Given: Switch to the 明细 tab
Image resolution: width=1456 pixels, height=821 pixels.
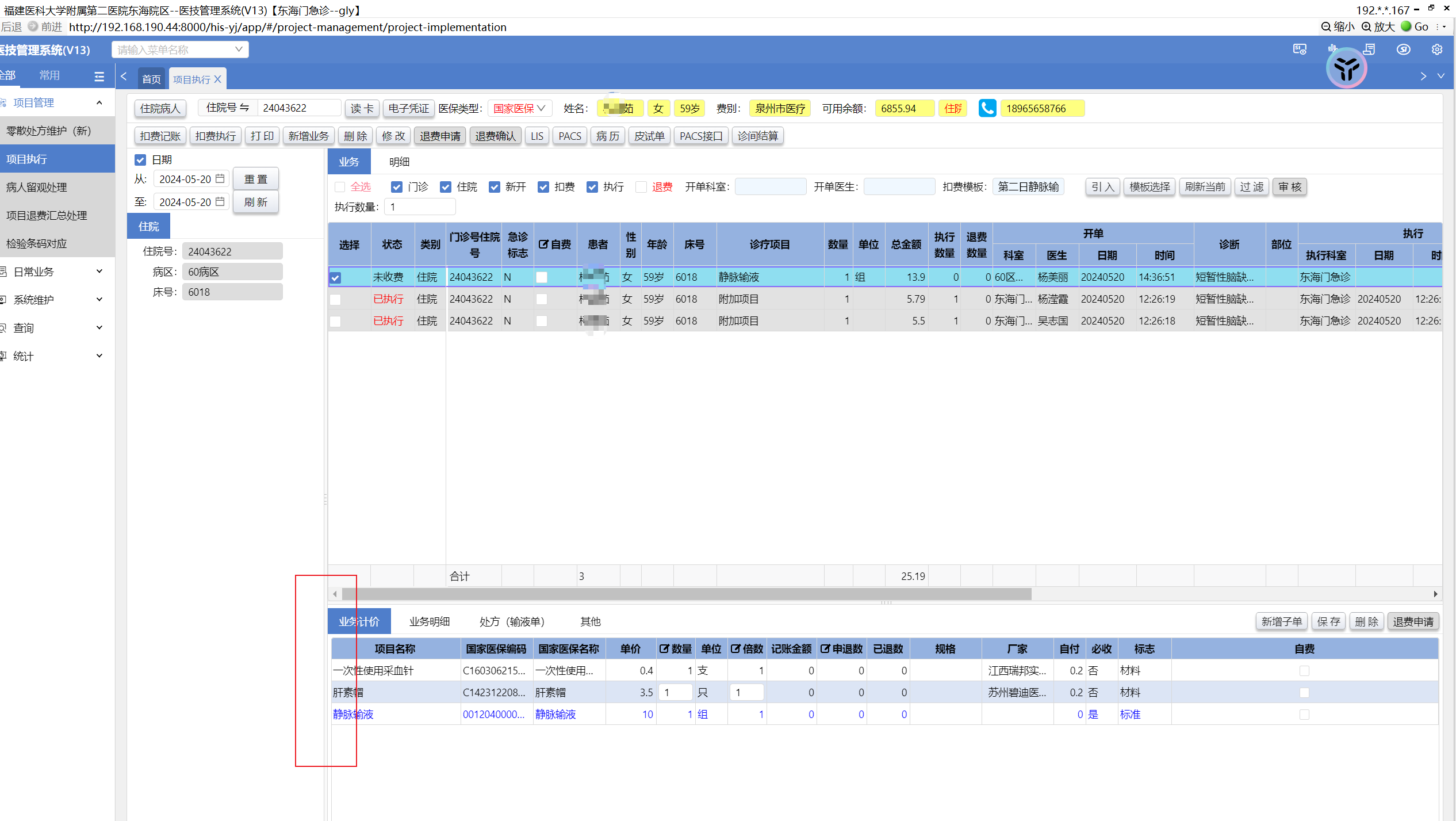Looking at the screenshot, I should coord(399,162).
